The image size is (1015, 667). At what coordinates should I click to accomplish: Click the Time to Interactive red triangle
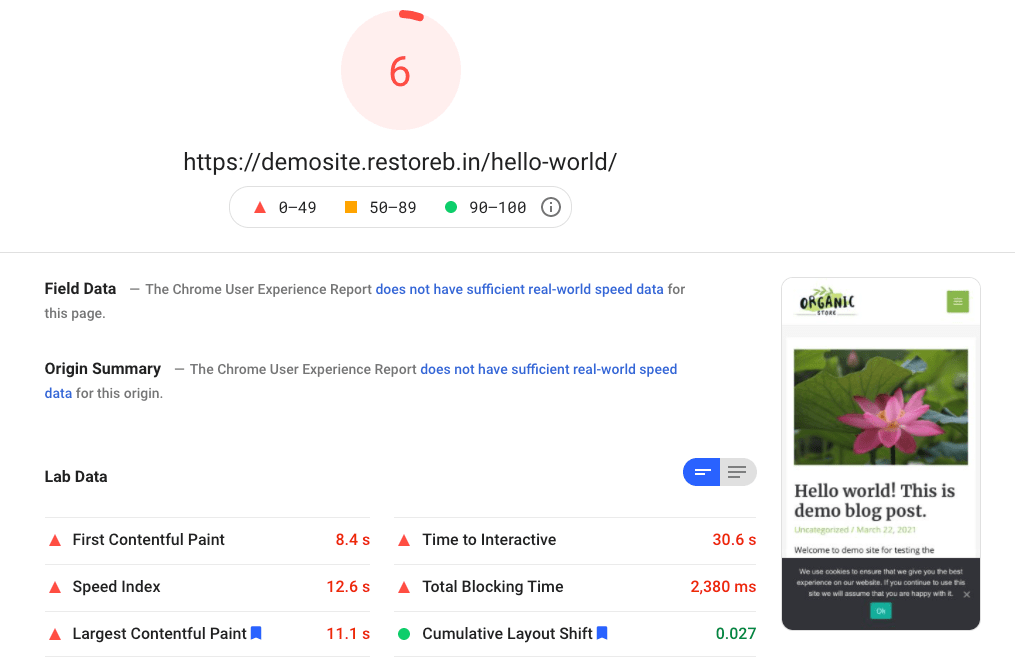tap(404, 540)
